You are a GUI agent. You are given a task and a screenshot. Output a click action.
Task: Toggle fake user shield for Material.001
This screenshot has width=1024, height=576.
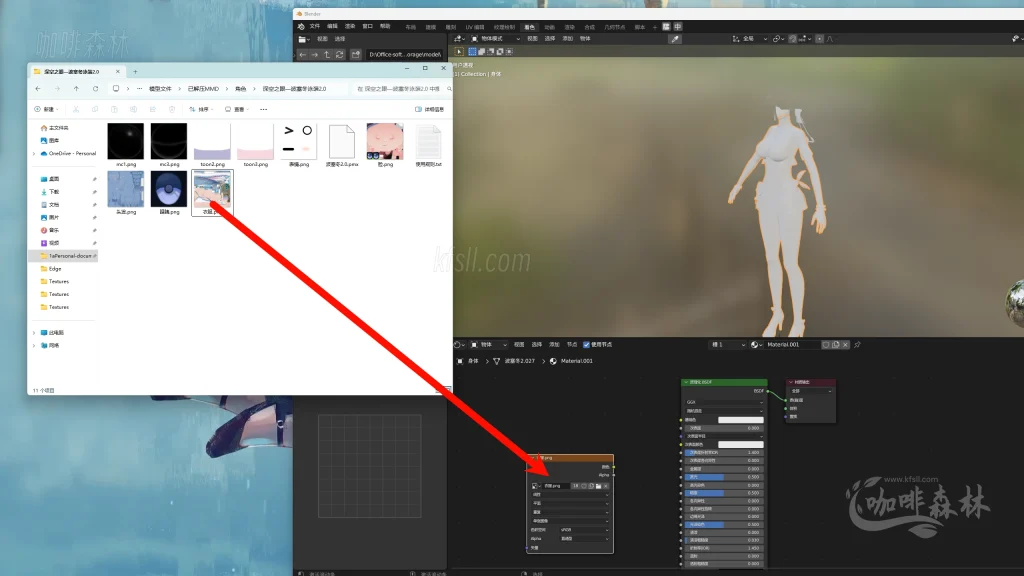pyautogui.click(x=826, y=345)
